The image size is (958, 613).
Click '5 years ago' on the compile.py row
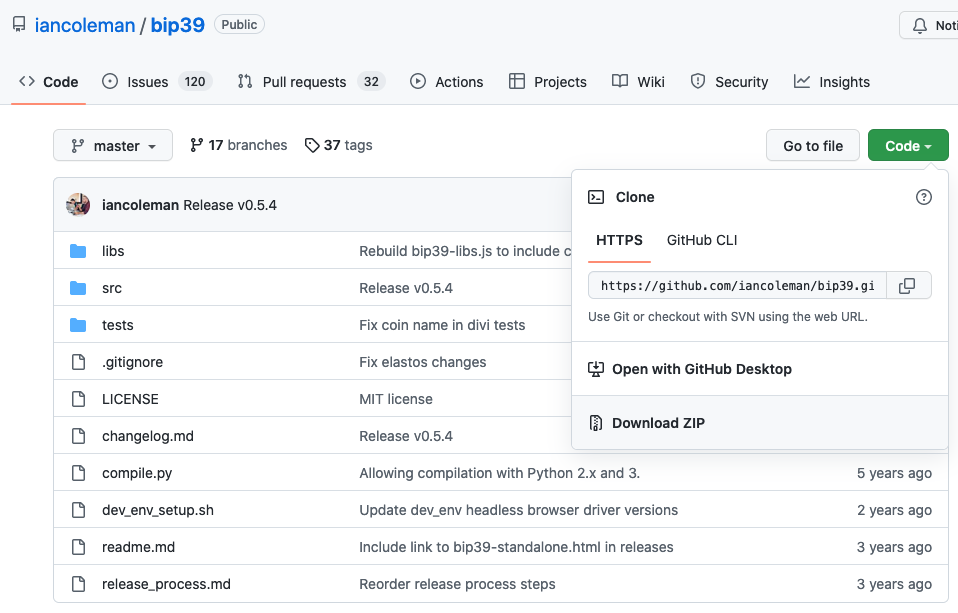(x=894, y=473)
